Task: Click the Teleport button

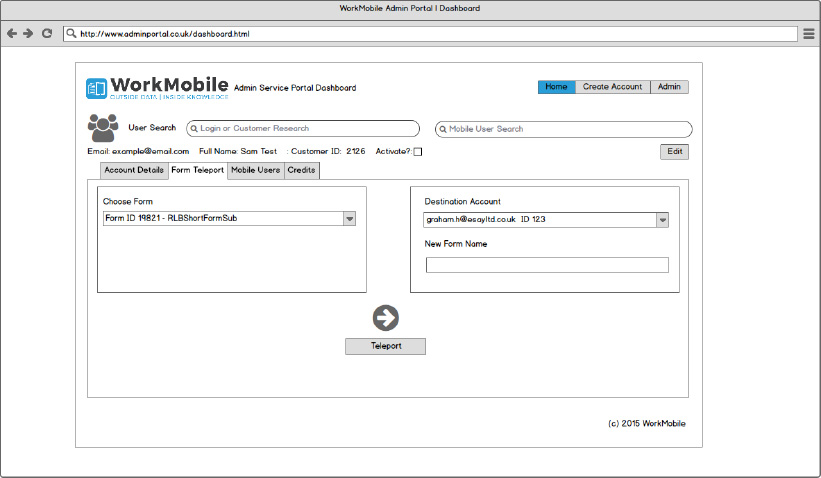Action: 385,346
